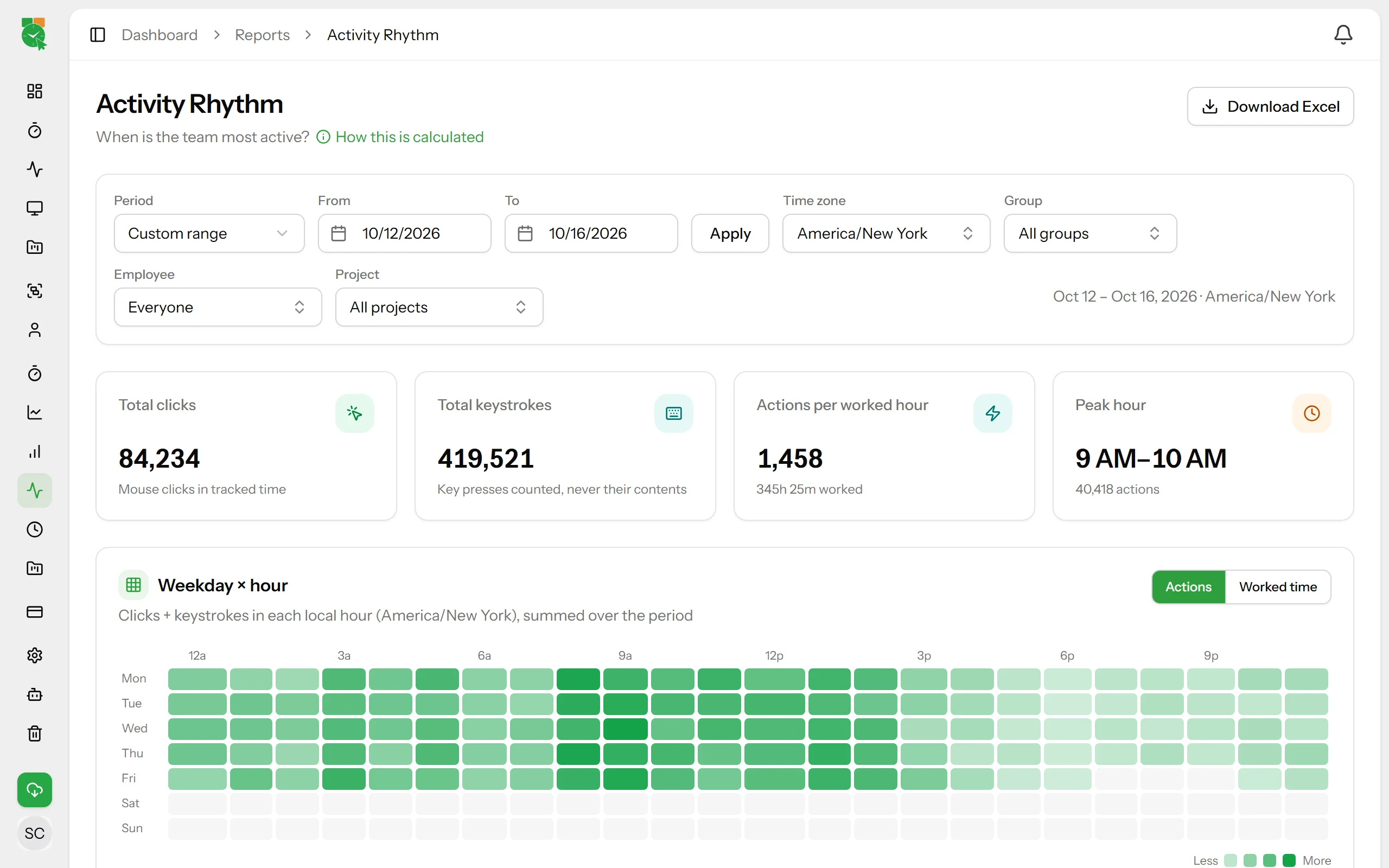Open the SC user avatar
The width and height of the screenshot is (1389, 868).
[34, 833]
